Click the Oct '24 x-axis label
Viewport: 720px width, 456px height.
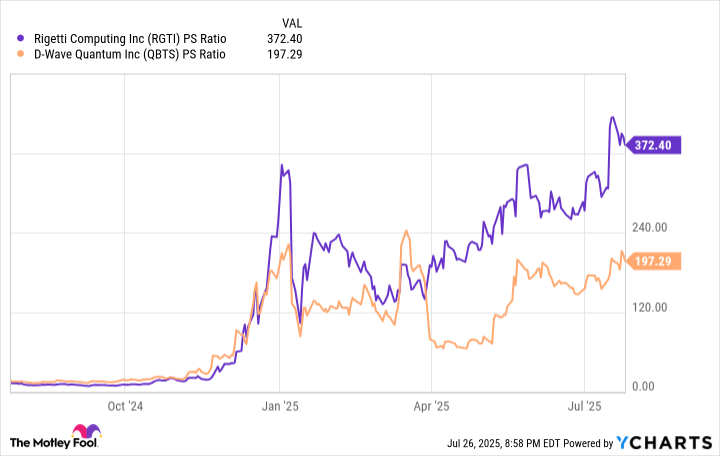[x=126, y=406]
